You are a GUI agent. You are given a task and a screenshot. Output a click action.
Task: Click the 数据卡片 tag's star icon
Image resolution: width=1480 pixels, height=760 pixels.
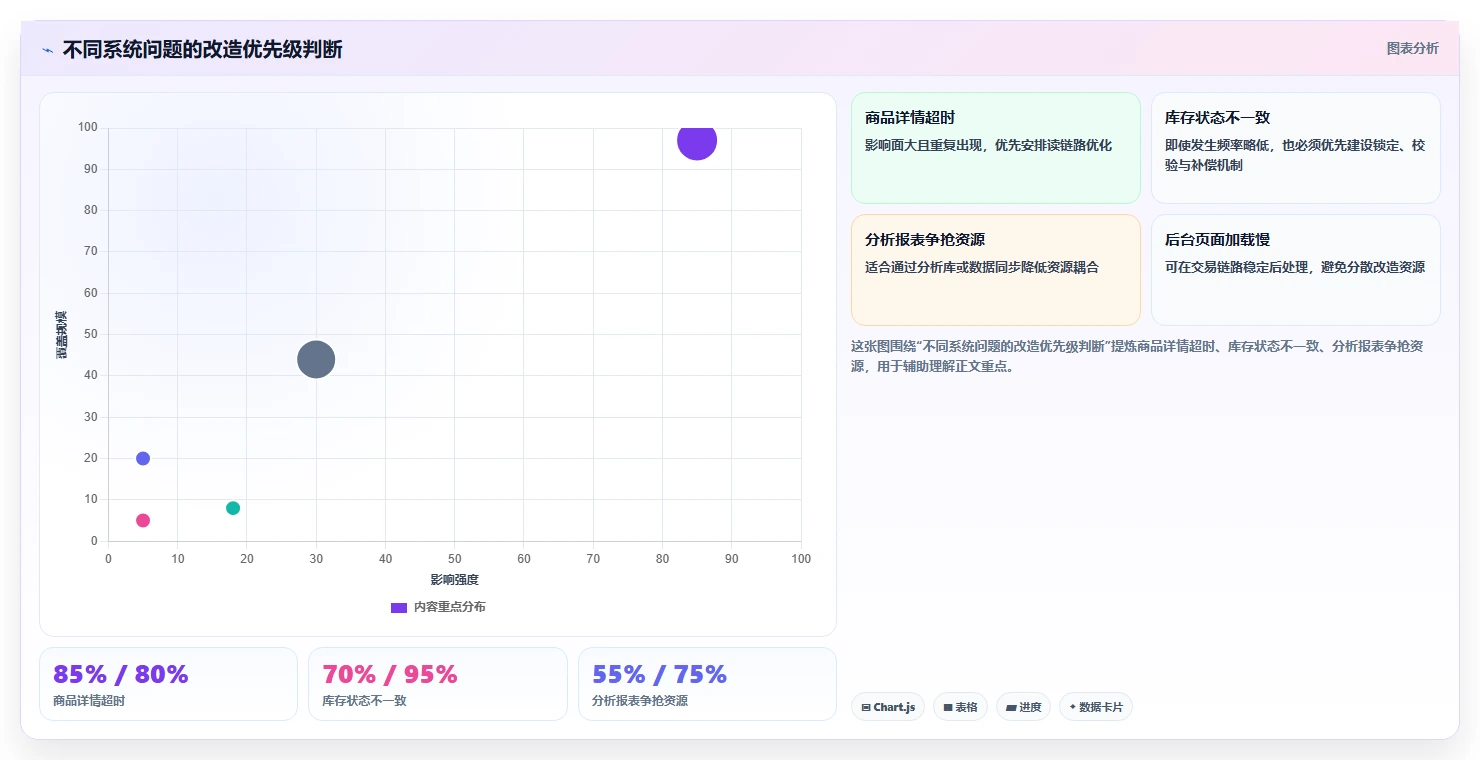coord(1073,707)
